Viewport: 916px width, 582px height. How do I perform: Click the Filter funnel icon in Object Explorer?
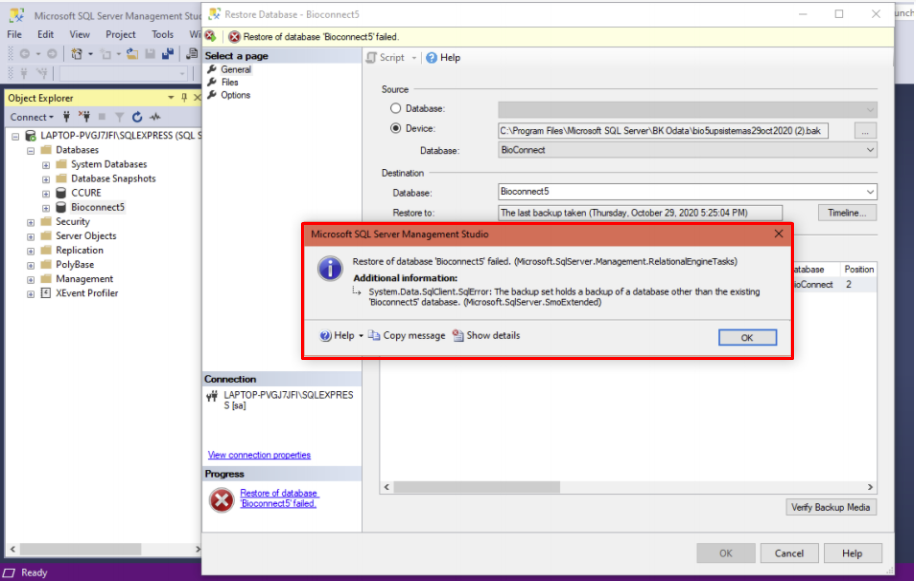(119, 117)
